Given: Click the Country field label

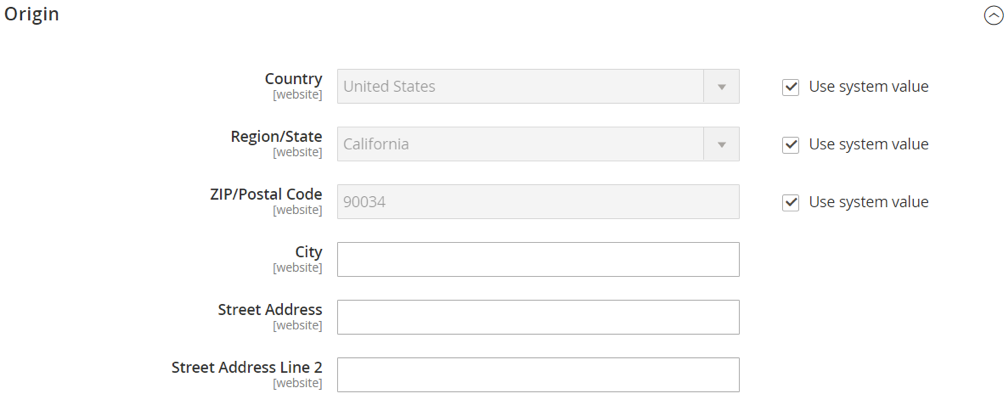Looking at the screenshot, I should (x=293, y=79).
